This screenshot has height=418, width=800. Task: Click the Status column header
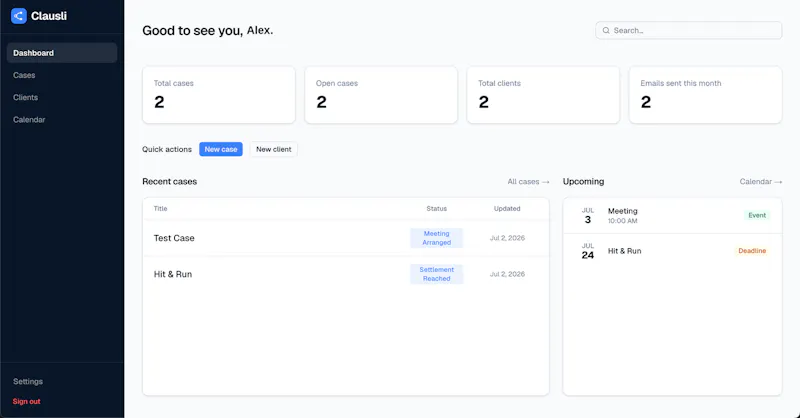[x=437, y=209]
